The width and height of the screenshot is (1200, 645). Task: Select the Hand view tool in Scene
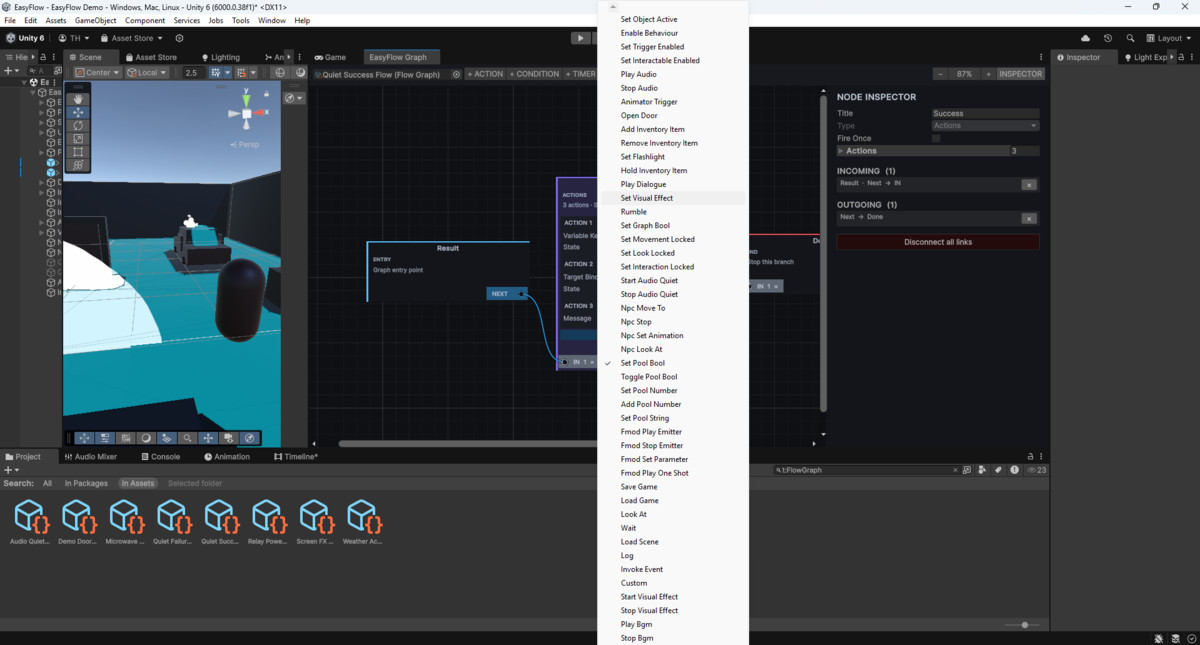coord(78,99)
